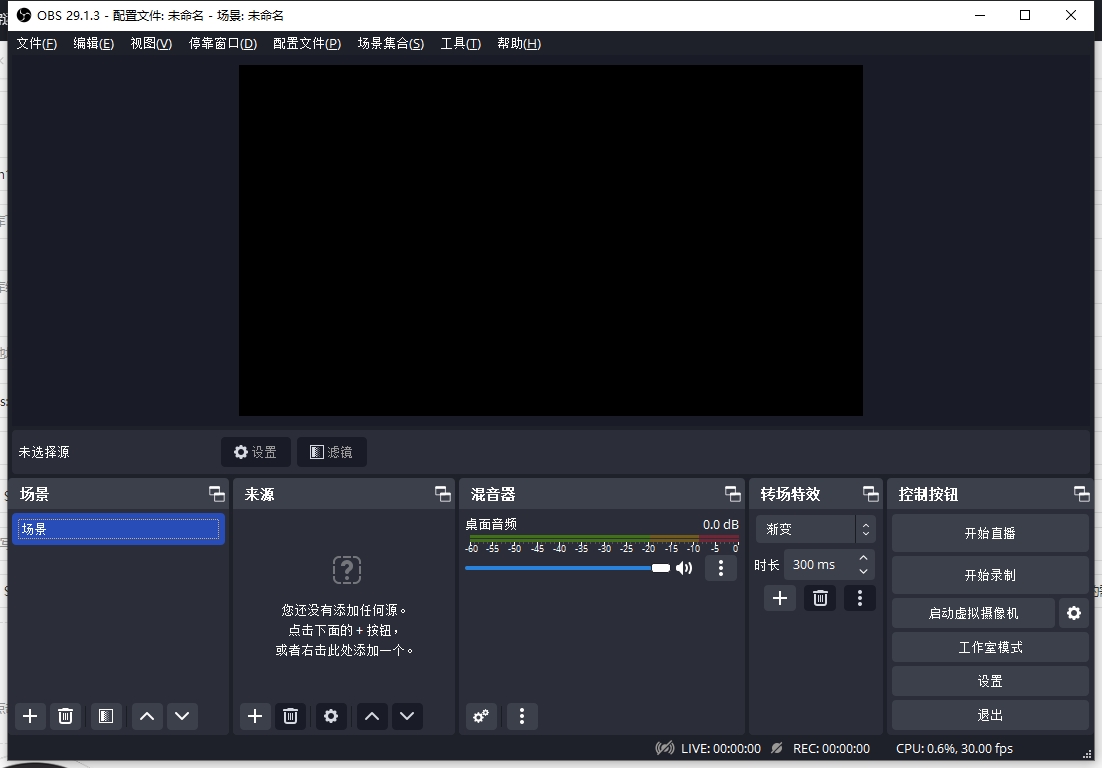Undock the Mixer (混音器) panel
Image resolution: width=1102 pixels, height=768 pixels.
(x=732, y=494)
